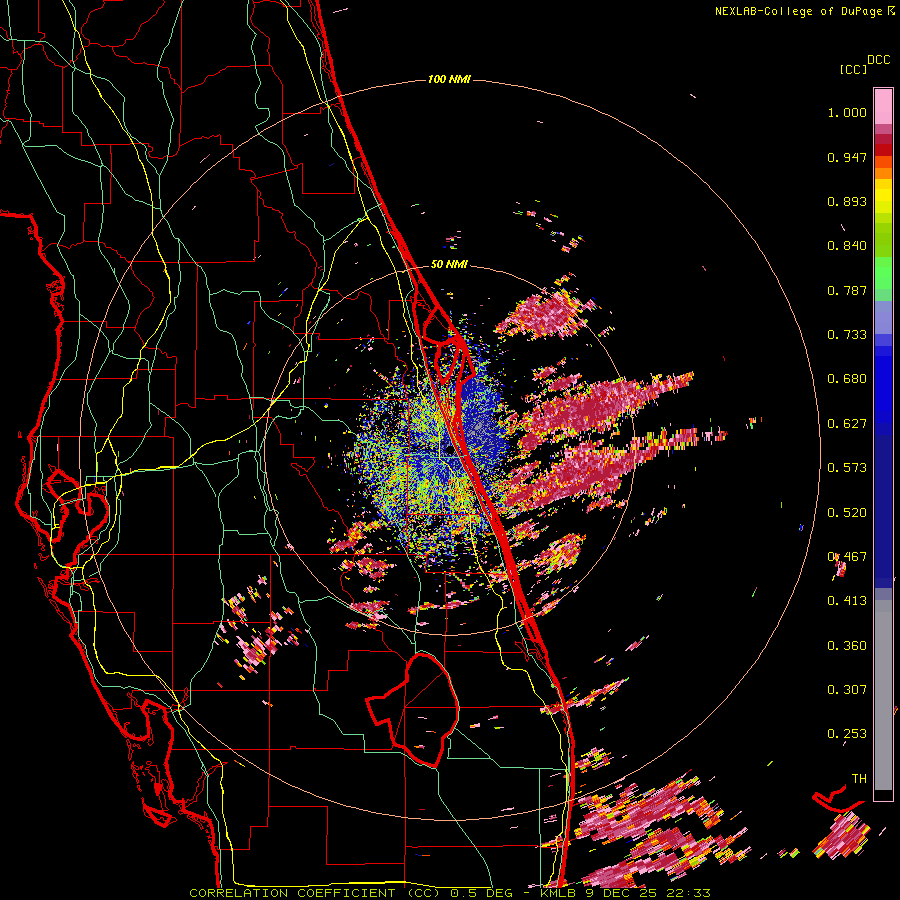The image size is (900, 900).
Task: Click the 0.253 value on the color scale
Action: [847, 734]
